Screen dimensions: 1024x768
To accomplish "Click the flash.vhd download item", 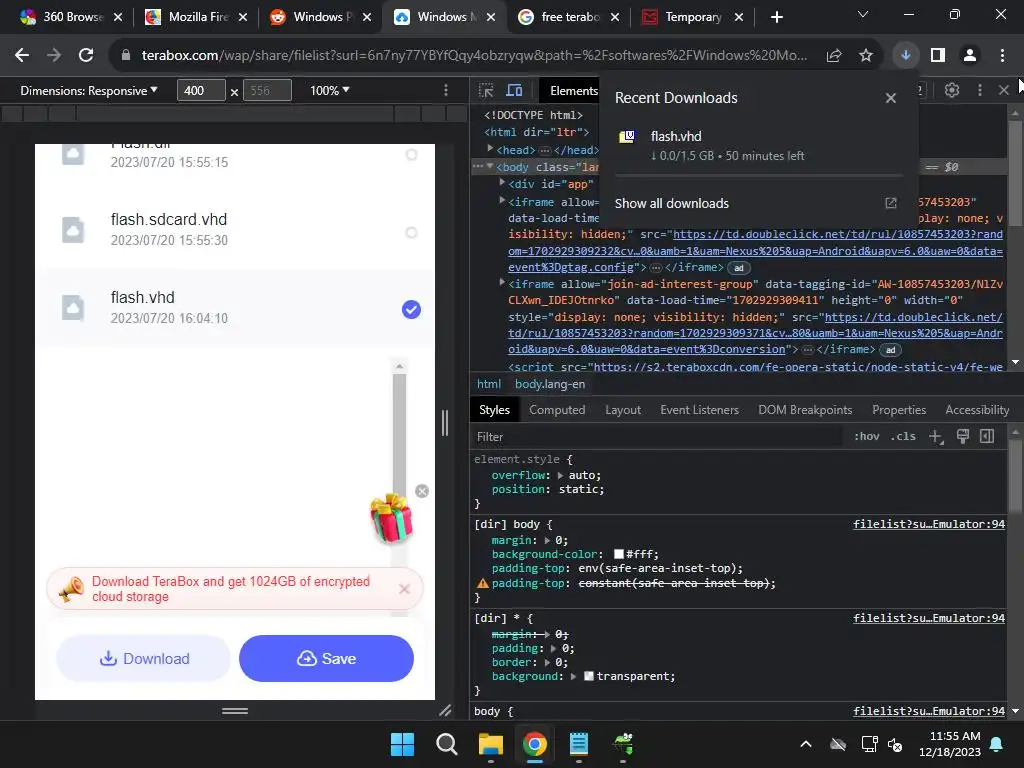I will 758,146.
